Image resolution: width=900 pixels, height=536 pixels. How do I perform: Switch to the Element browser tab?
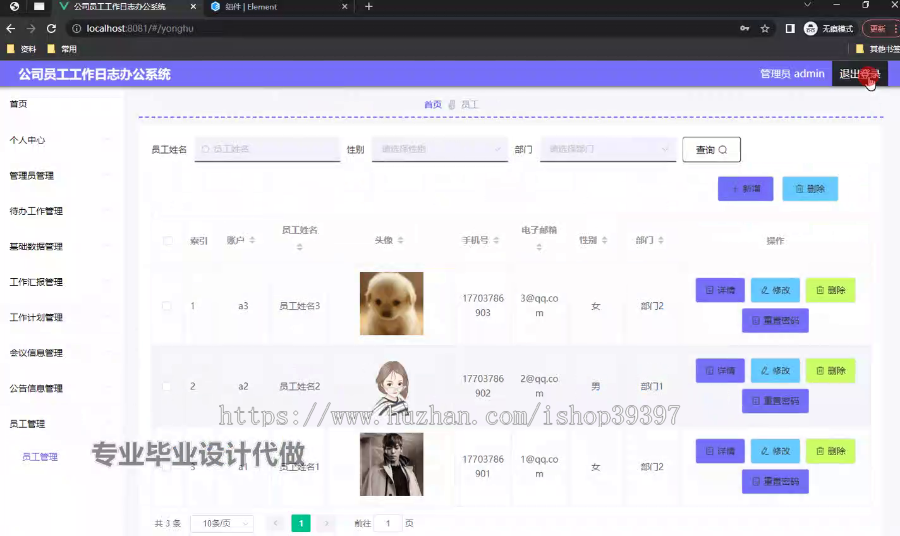point(280,7)
